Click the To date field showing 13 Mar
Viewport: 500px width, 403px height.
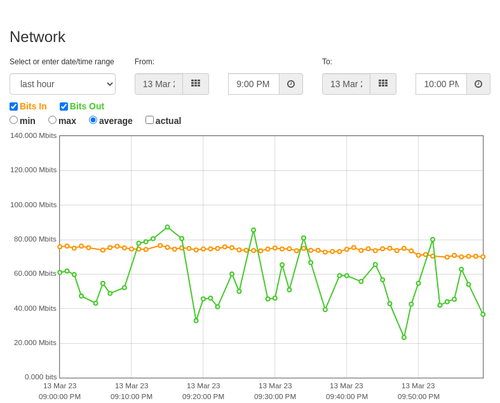coord(346,84)
